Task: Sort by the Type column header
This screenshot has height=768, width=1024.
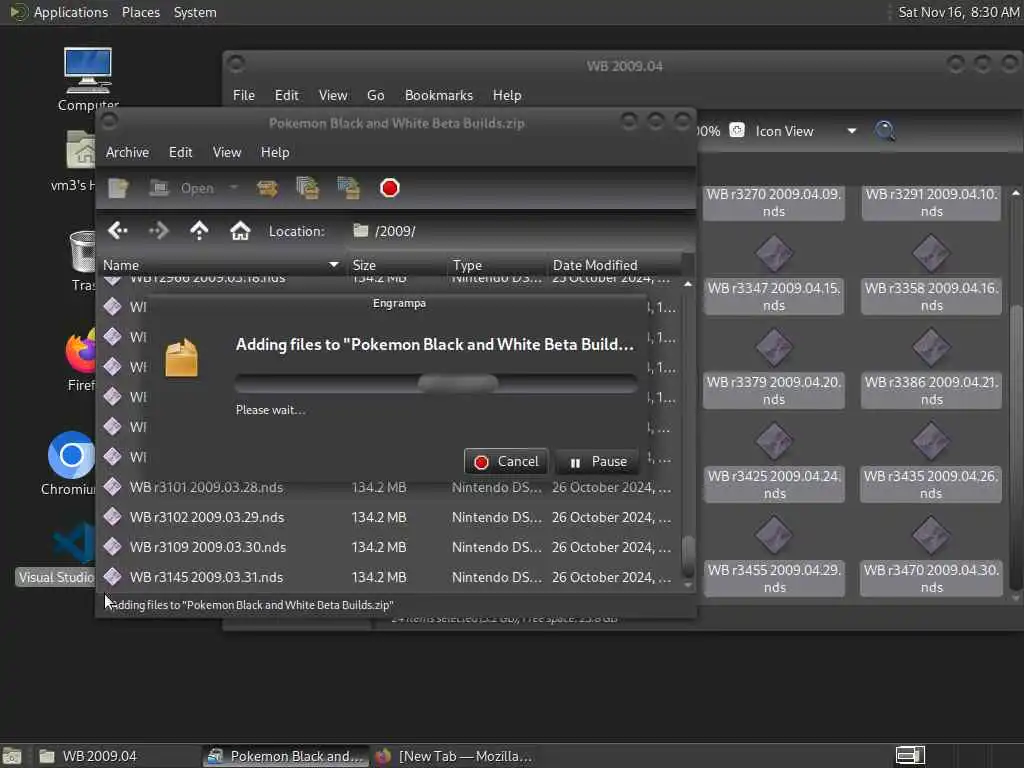Action: click(497, 265)
